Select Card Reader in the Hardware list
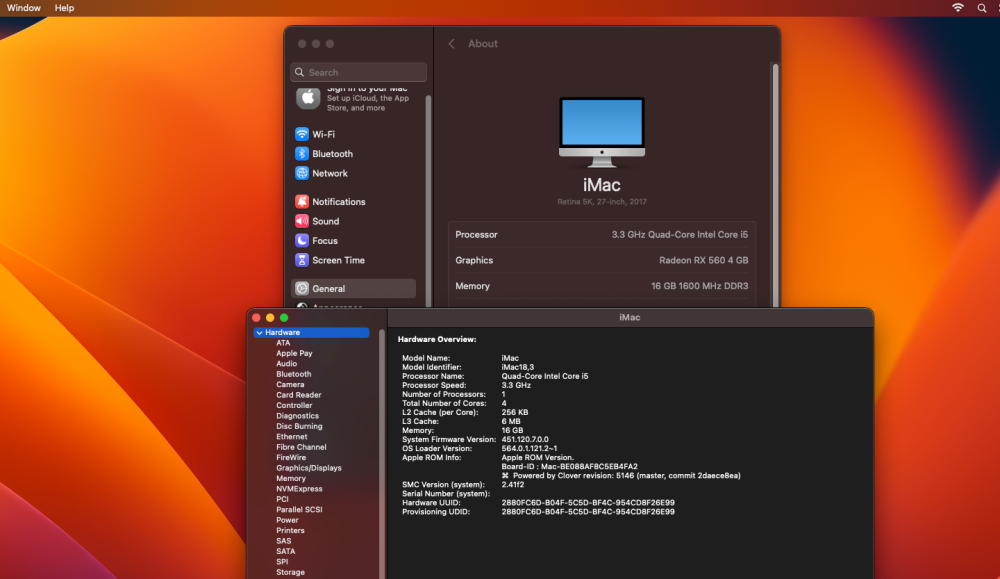Viewport: 1000px width, 579px height. point(298,395)
